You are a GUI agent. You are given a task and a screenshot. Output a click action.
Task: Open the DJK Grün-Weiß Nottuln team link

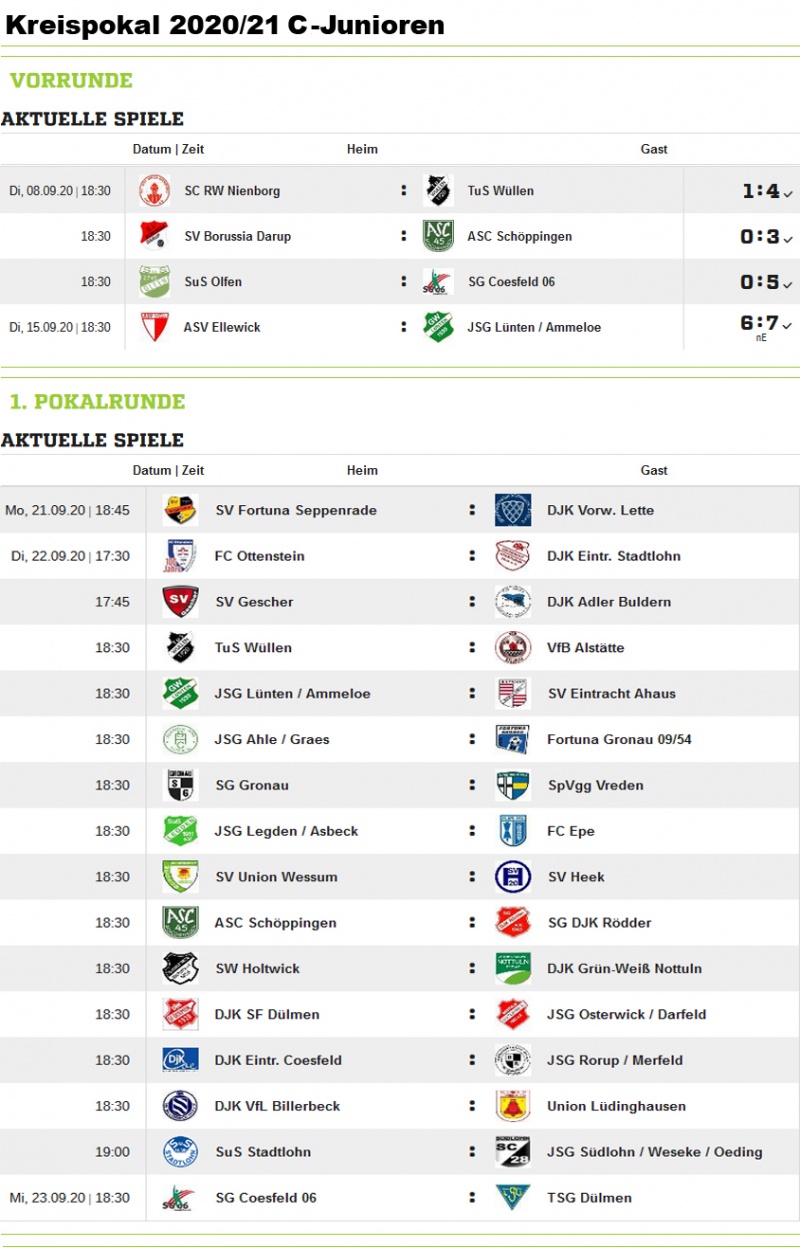click(624, 969)
